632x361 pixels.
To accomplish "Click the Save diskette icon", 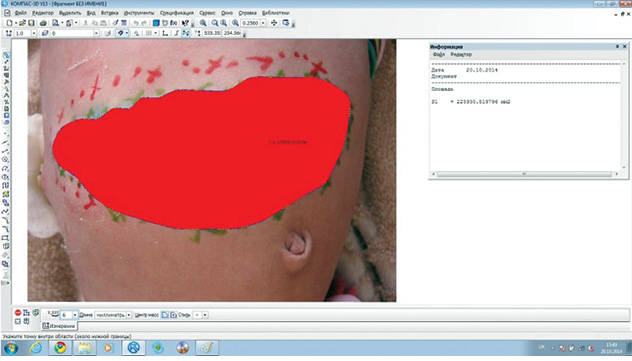I will pyautogui.click(x=31, y=23).
